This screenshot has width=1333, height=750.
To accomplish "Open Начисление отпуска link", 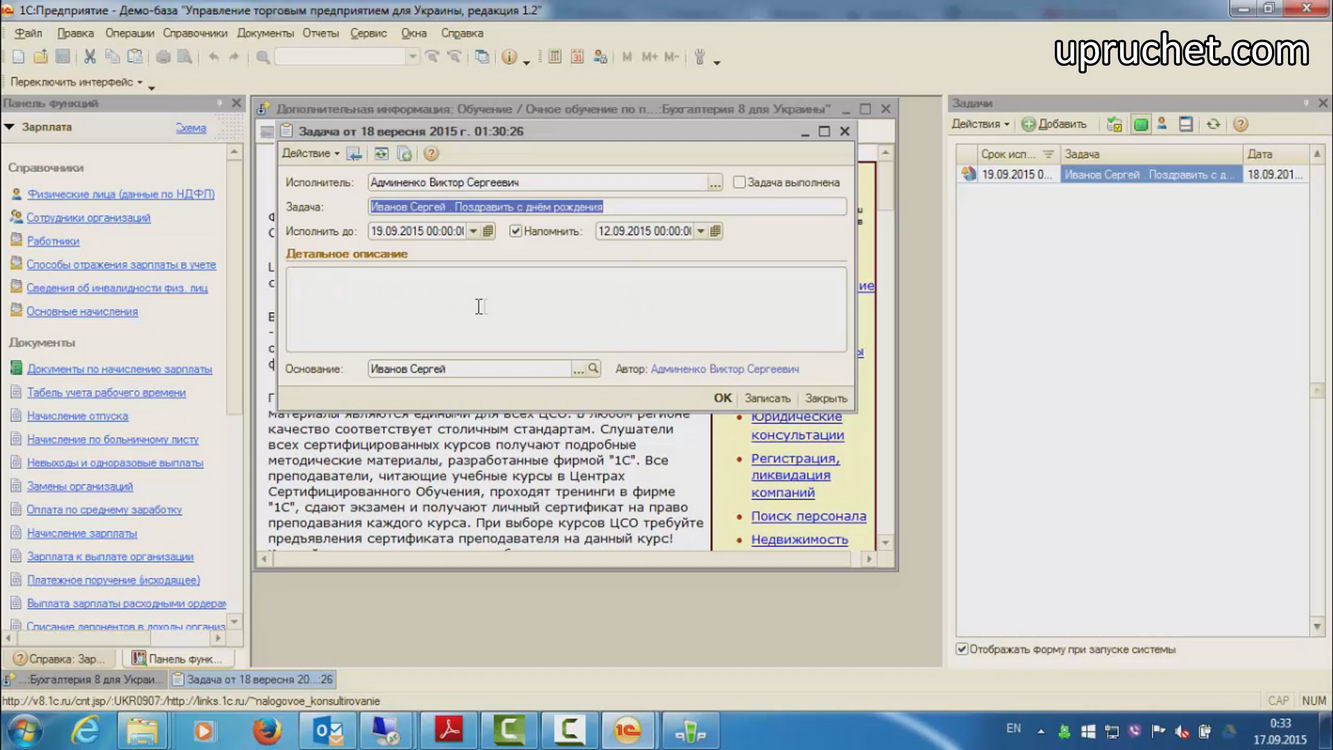I will pyautogui.click(x=77, y=416).
